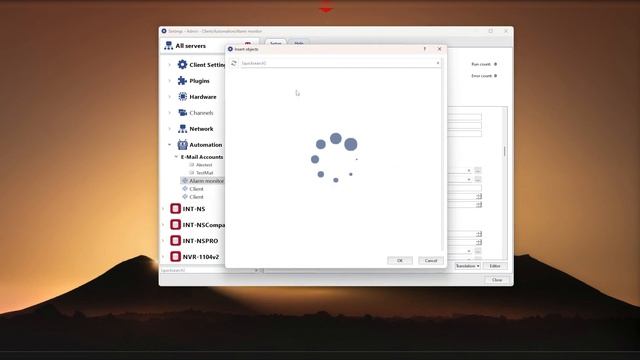Viewport: 640px width, 360px height.
Task: Click the Hardware chip icon
Action: [x=182, y=97]
